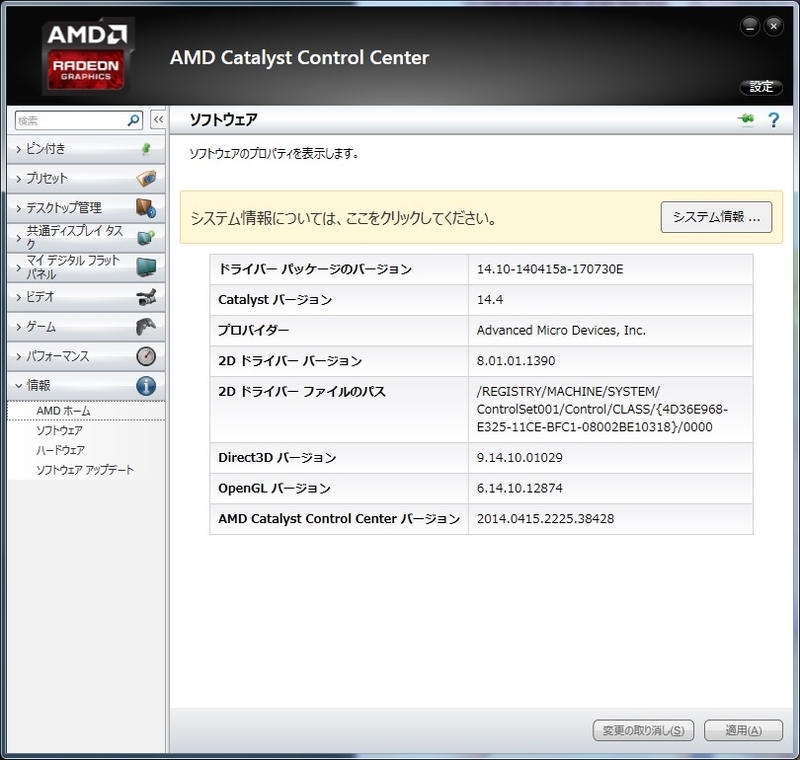
Task: Click the 適用(A) button
Action: tap(743, 730)
